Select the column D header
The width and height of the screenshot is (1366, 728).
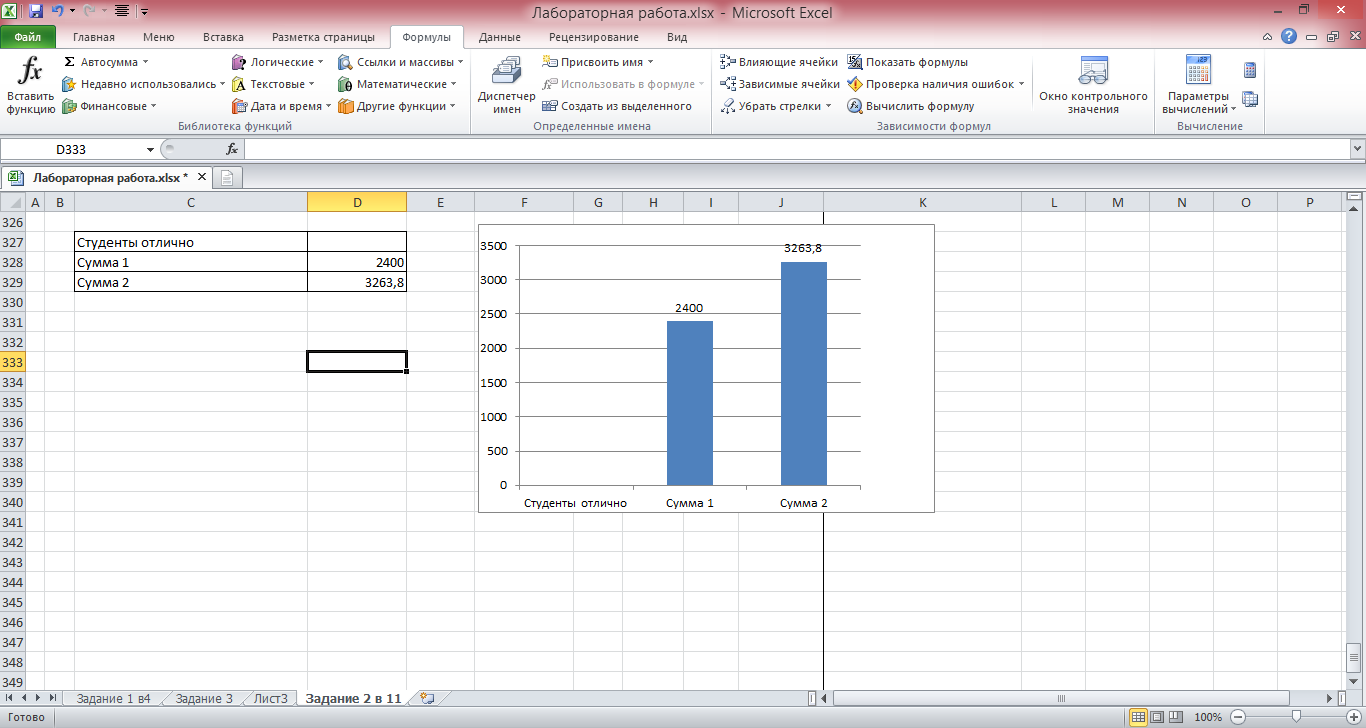pos(357,202)
